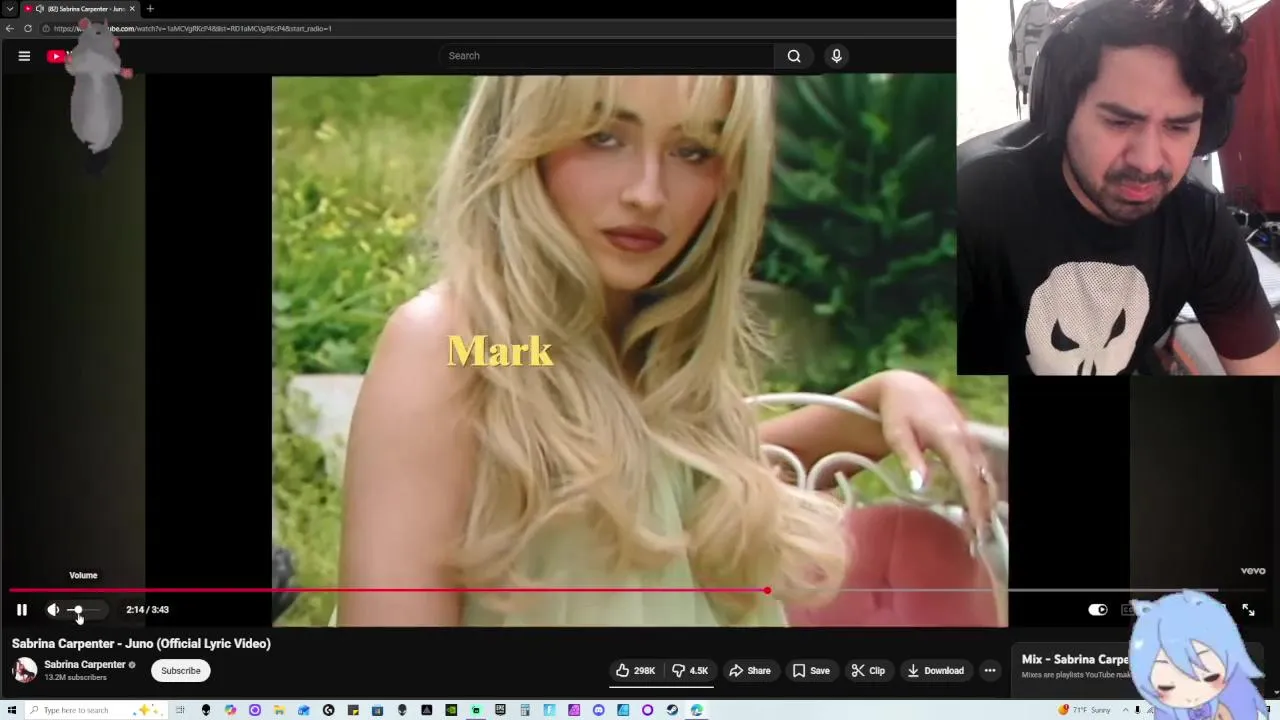Click the 2:14 / 3:43 time display
The width and height of the screenshot is (1280, 720).
[147, 609]
